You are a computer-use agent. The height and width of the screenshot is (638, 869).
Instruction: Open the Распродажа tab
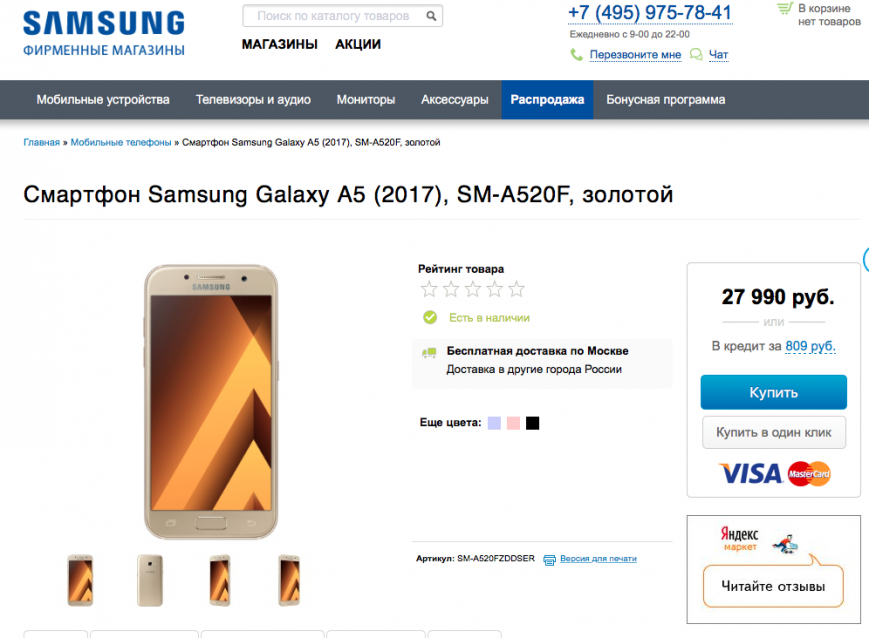[547, 100]
